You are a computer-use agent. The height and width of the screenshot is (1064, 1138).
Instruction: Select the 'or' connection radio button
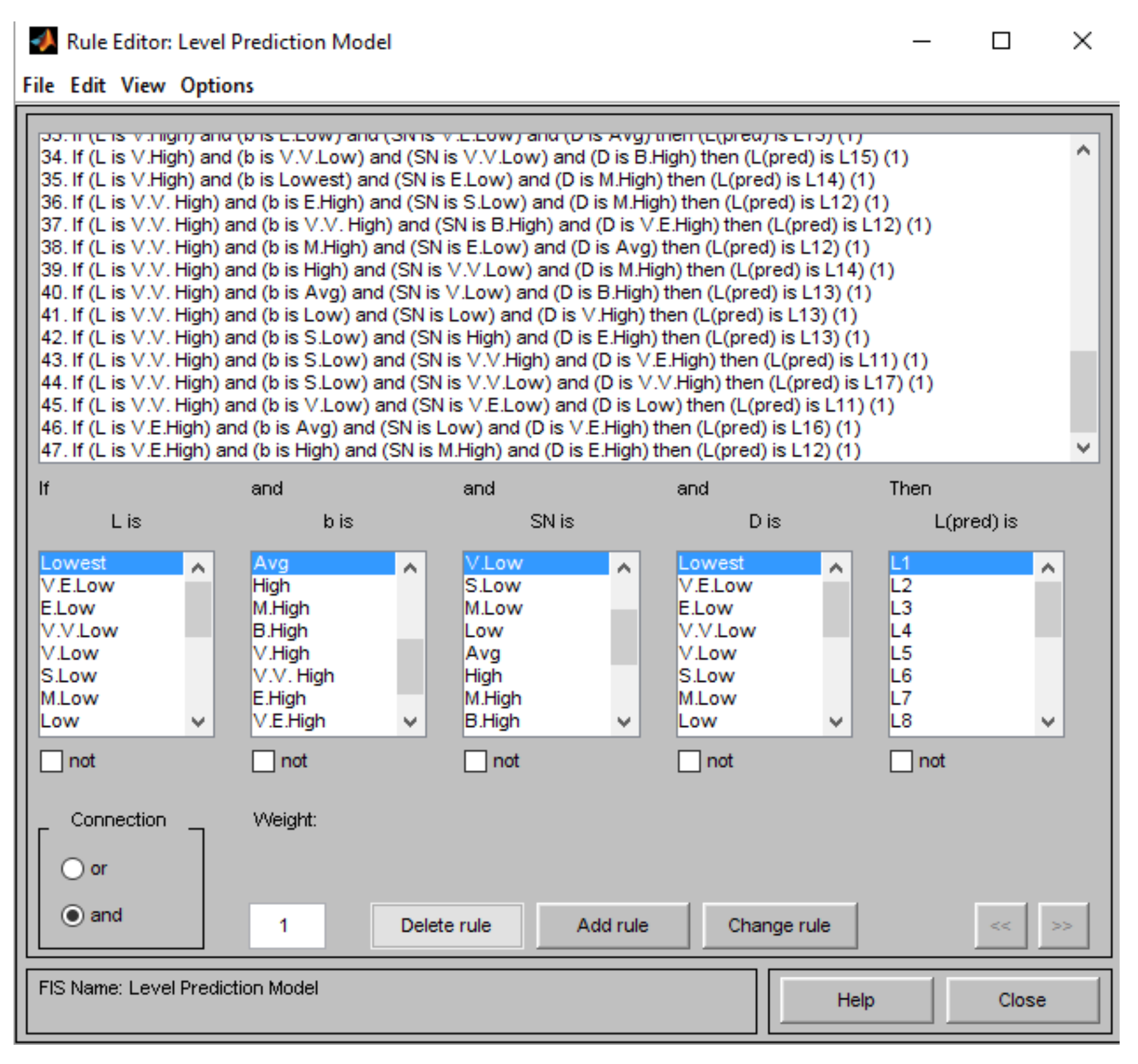tap(73, 868)
